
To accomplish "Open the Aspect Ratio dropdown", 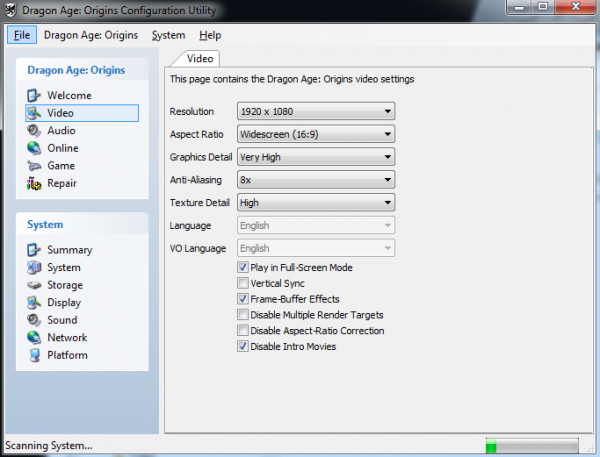I will click(316, 134).
